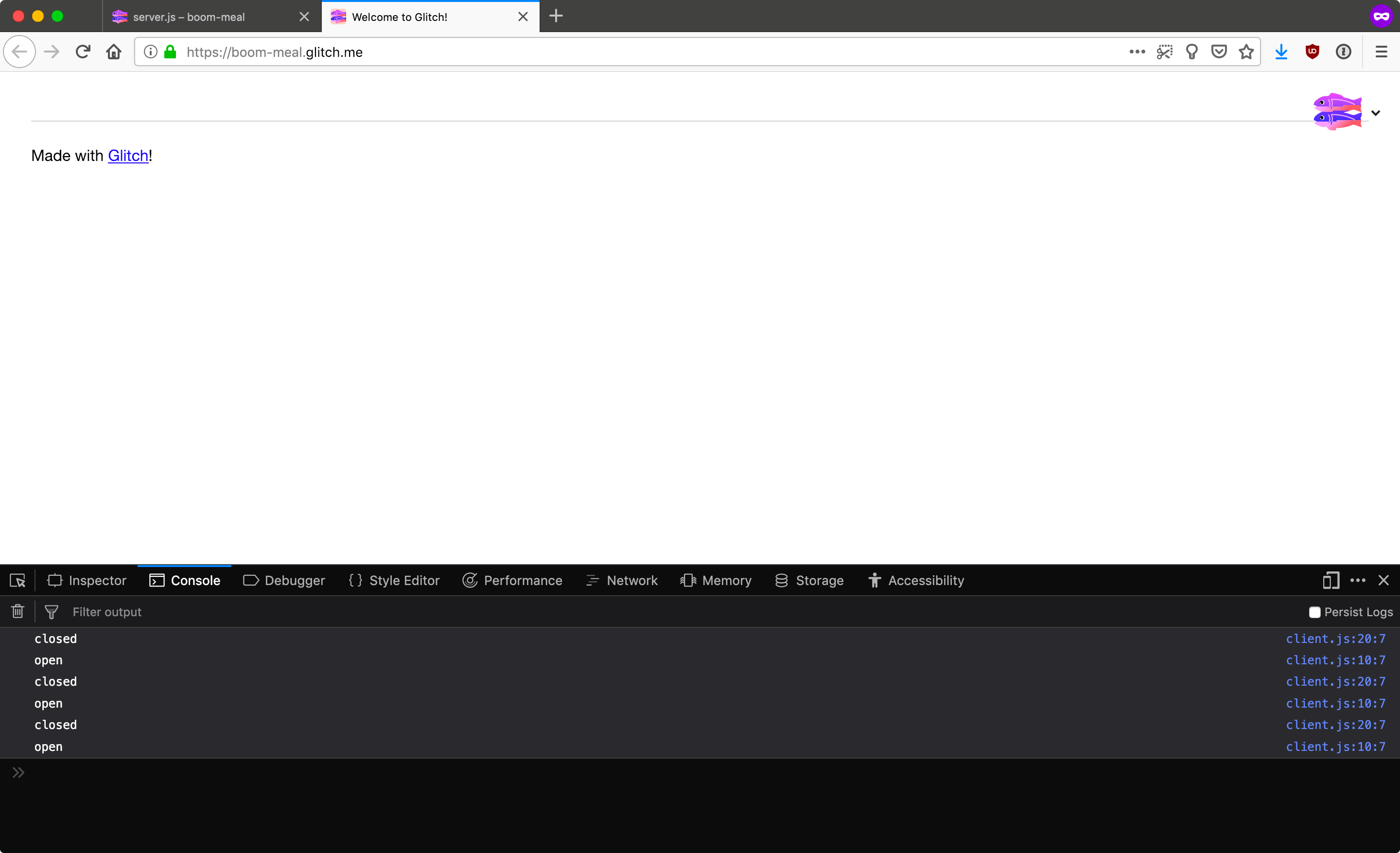Screen dimensions: 1400x853
Task: Open the Accessibility panel
Action: click(x=915, y=580)
